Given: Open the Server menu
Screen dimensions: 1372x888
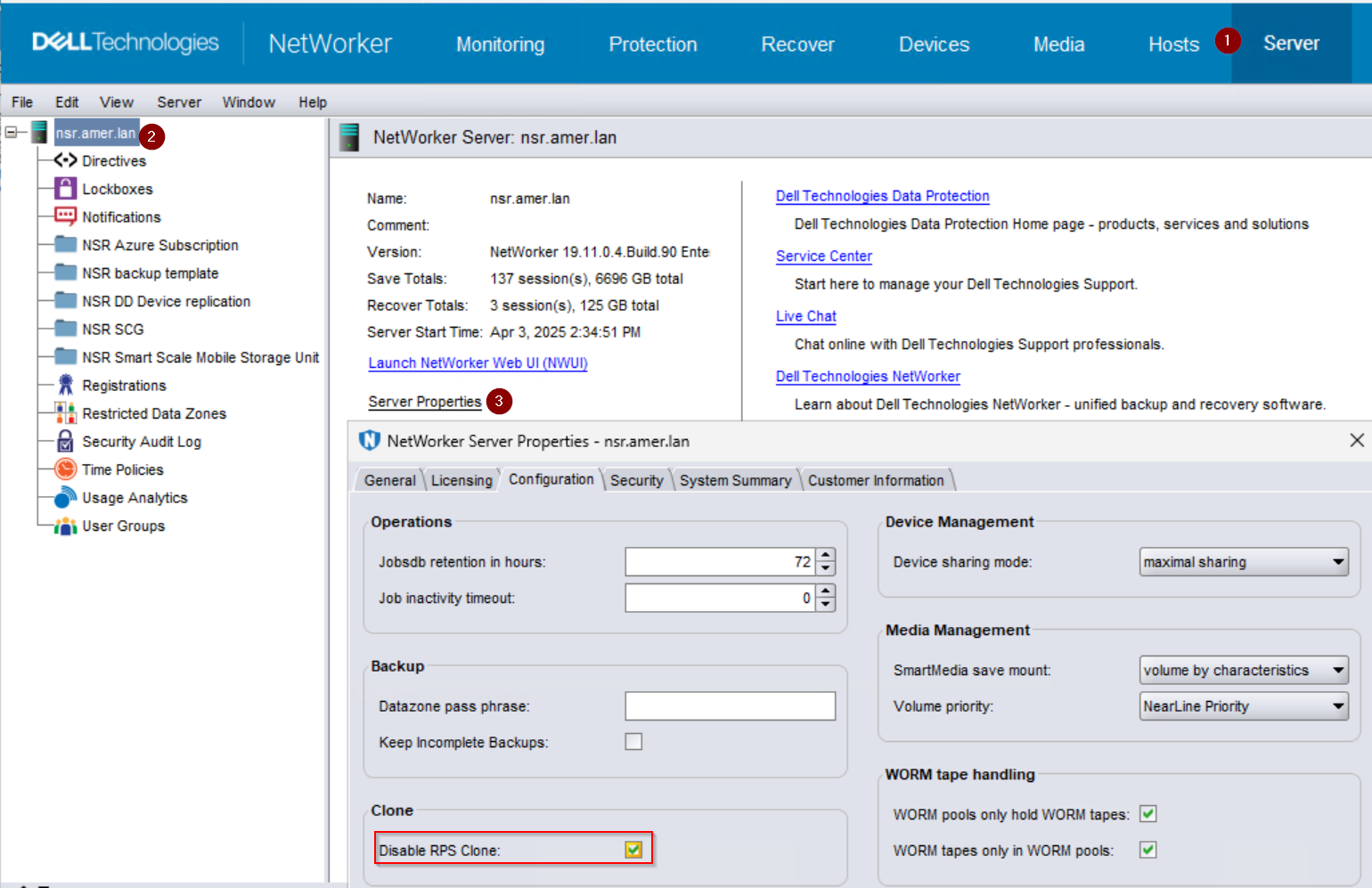Looking at the screenshot, I should tap(178, 102).
